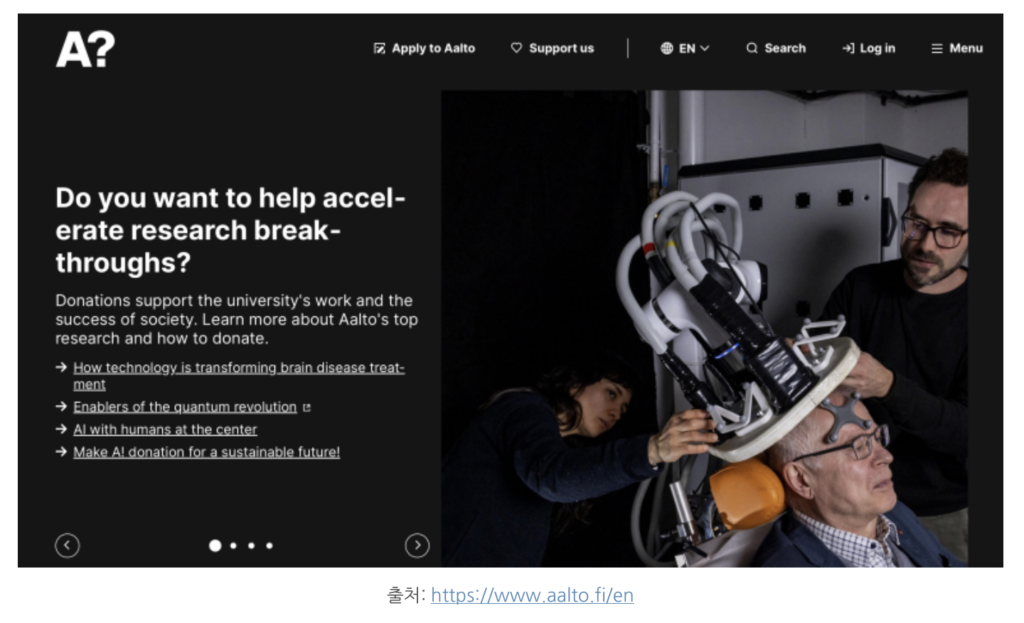The width and height of the screenshot is (1024, 623).
Task: Open the main Menu label
Action: point(966,48)
